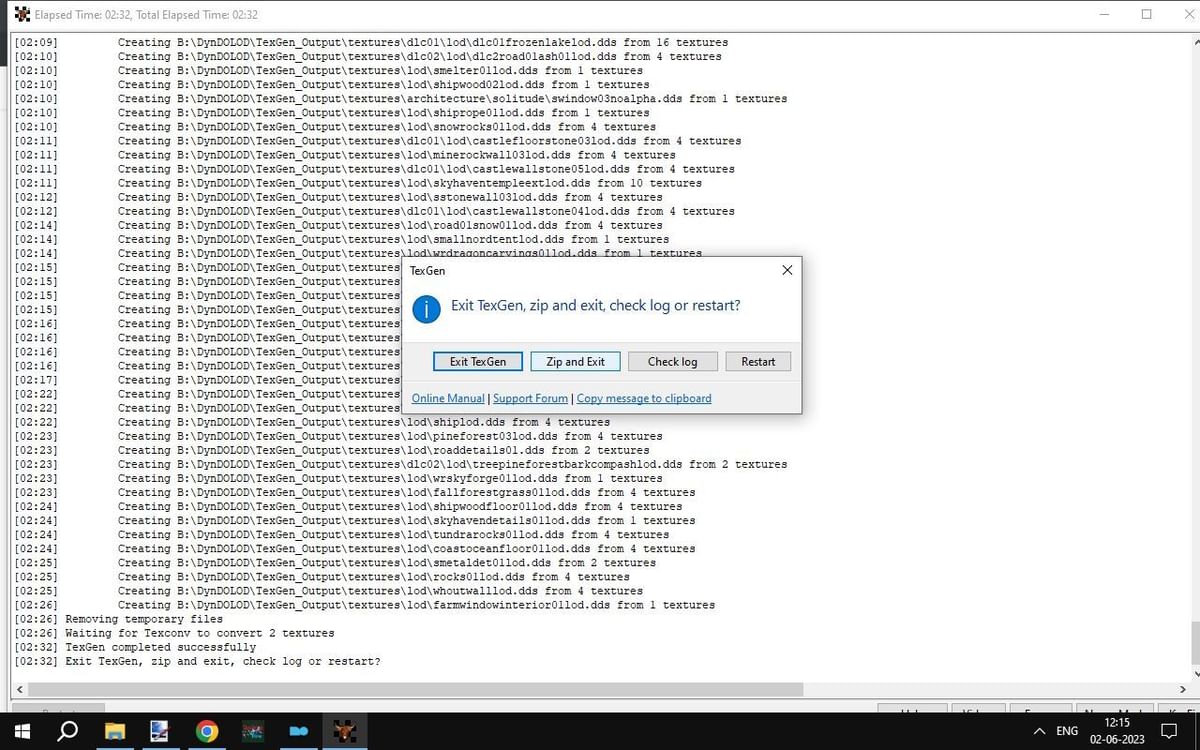The height and width of the screenshot is (750, 1200).
Task: Launch File Explorer from the taskbar
Action: (114, 731)
